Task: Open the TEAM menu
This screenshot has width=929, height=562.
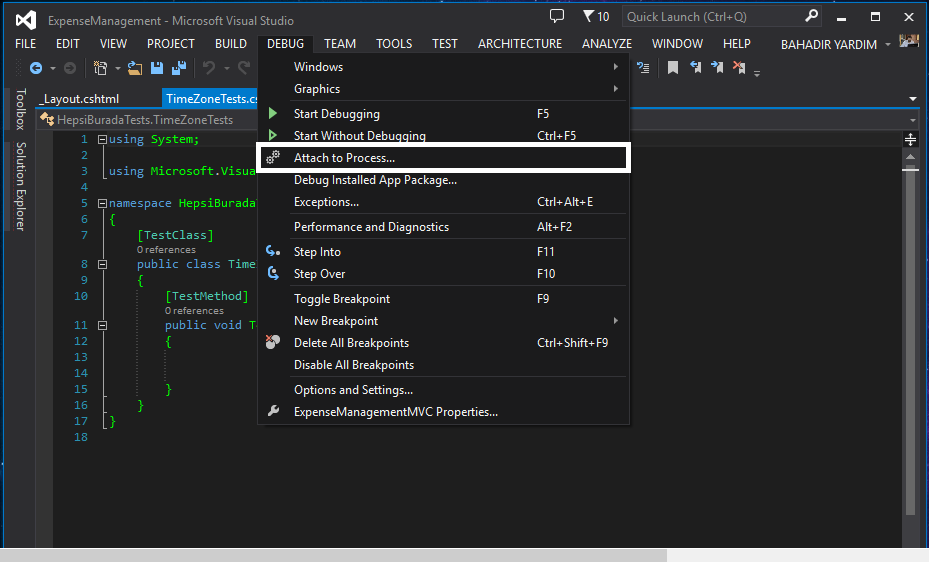Action: click(339, 44)
